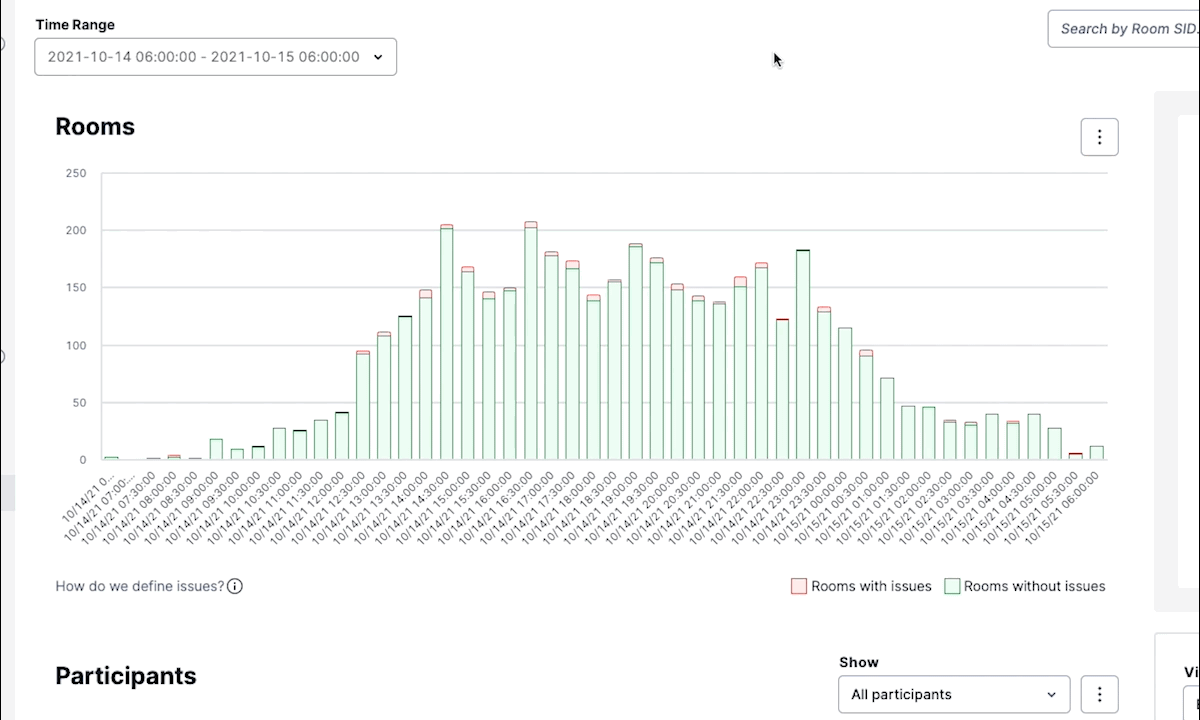Click the 10/14/21 23:00:00 bar
This screenshot has width=1200, height=720.
803,355
